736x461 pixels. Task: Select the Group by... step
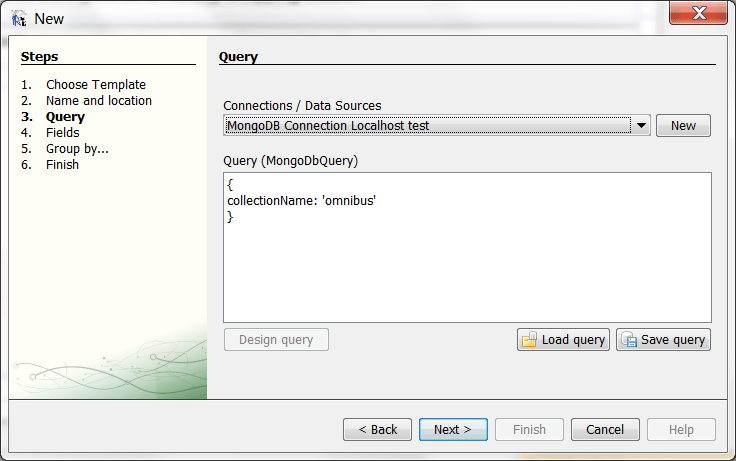coord(77,148)
